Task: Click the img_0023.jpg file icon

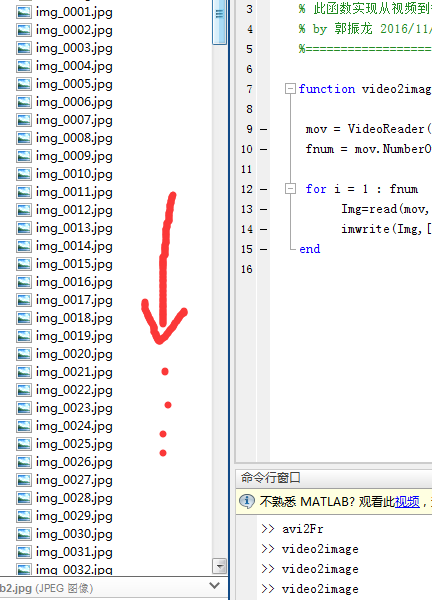Action: [x=24, y=408]
